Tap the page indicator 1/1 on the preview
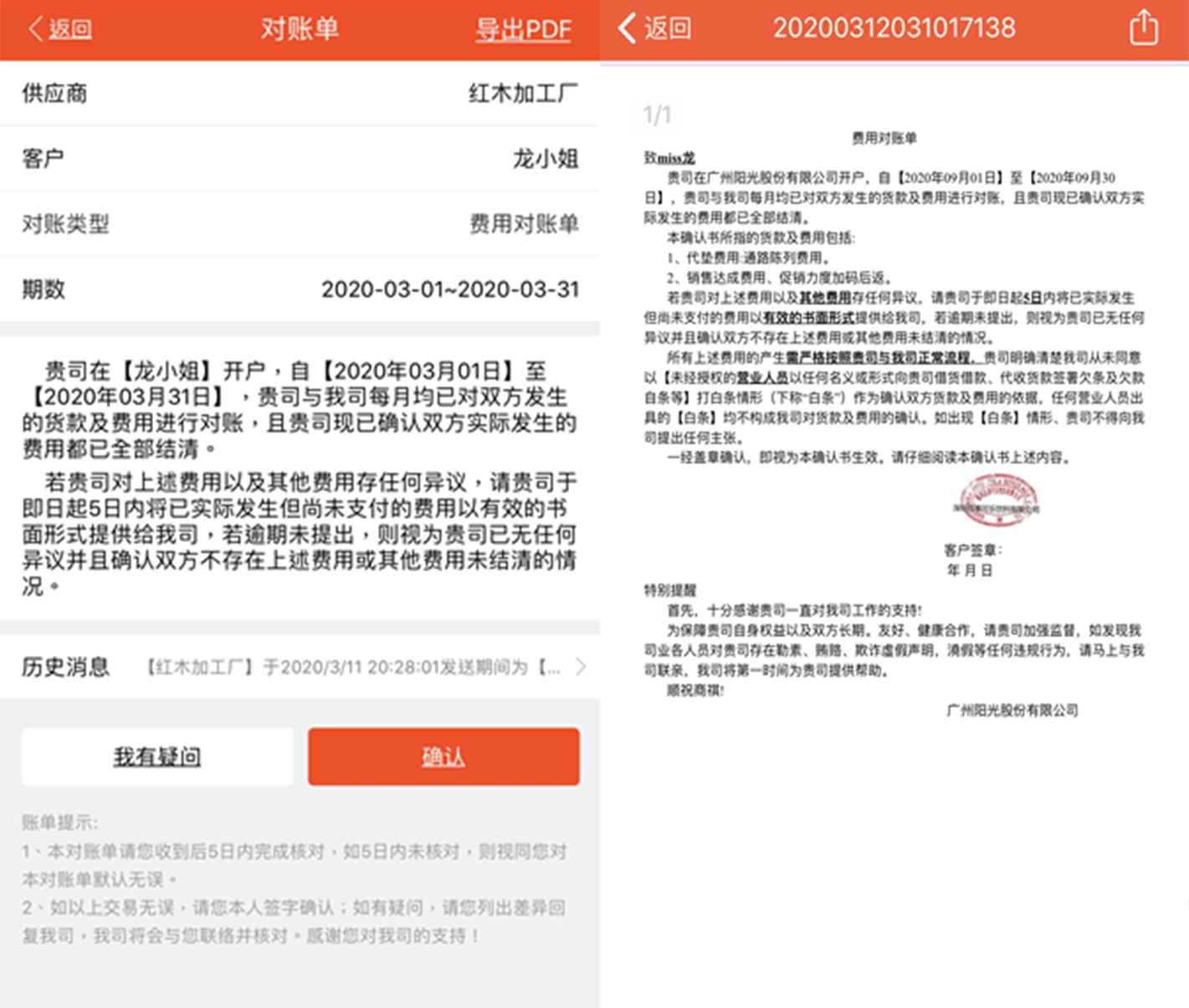Image resolution: width=1189 pixels, height=1008 pixels. click(x=657, y=115)
